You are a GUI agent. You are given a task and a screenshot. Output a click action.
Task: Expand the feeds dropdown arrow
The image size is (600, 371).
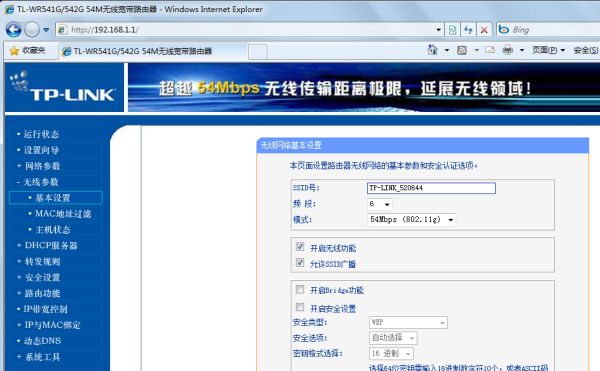tap(476, 50)
